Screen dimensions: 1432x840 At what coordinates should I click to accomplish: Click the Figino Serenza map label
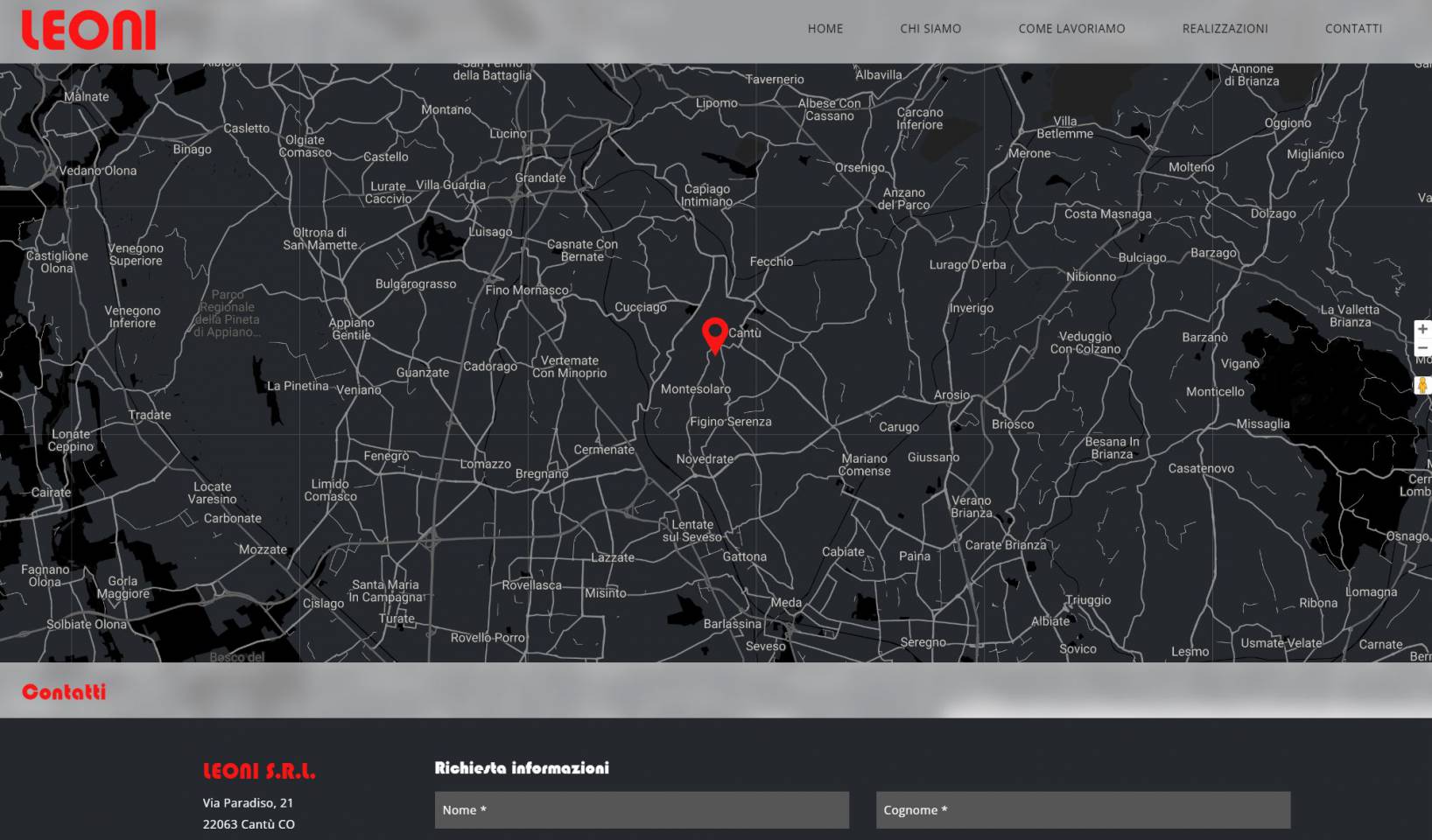point(731,422)
